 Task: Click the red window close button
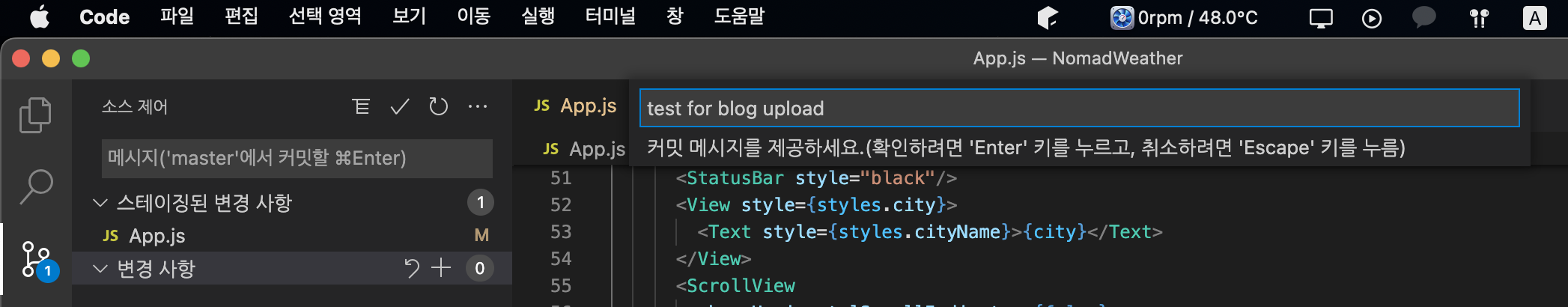[21, 58]
